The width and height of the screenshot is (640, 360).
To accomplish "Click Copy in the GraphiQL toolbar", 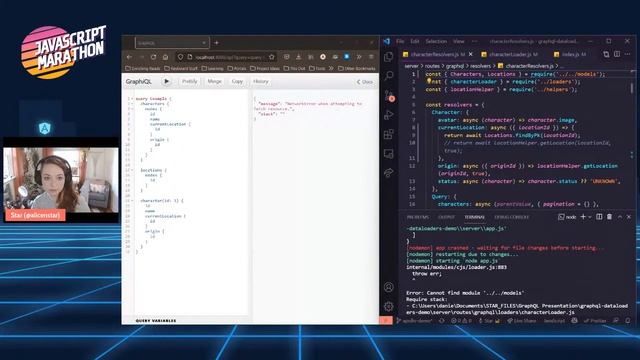I will click(x=237, y=81).
